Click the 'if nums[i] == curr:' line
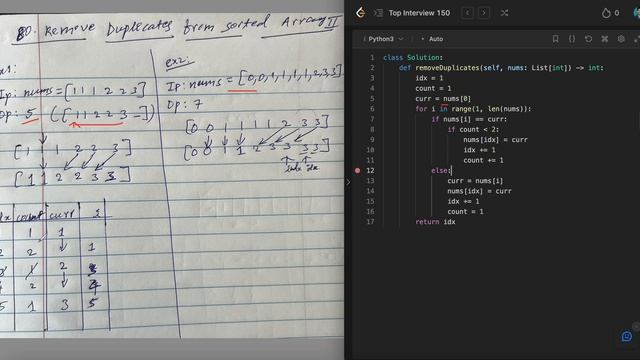The image size is (640, 360). [x=469, y=119]
